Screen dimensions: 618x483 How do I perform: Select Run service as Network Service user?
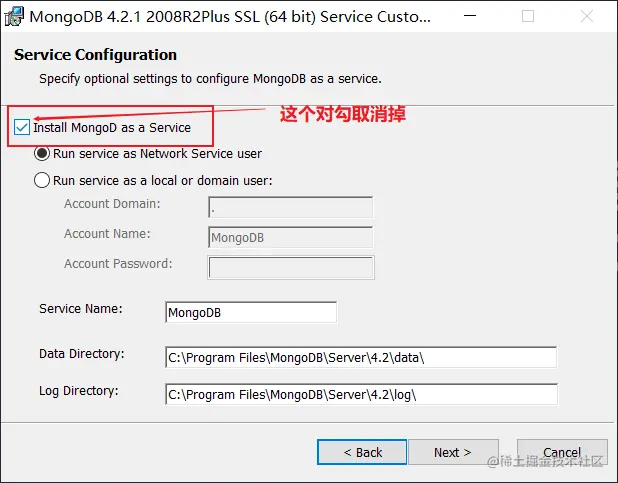coord(42,153)
